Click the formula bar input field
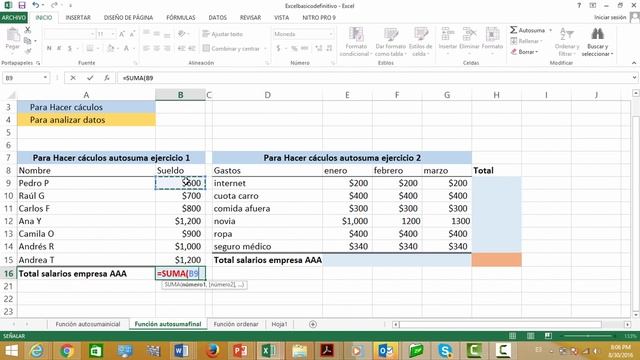The height and width of the screenshot is (360, 640). [x=374, y=78]
